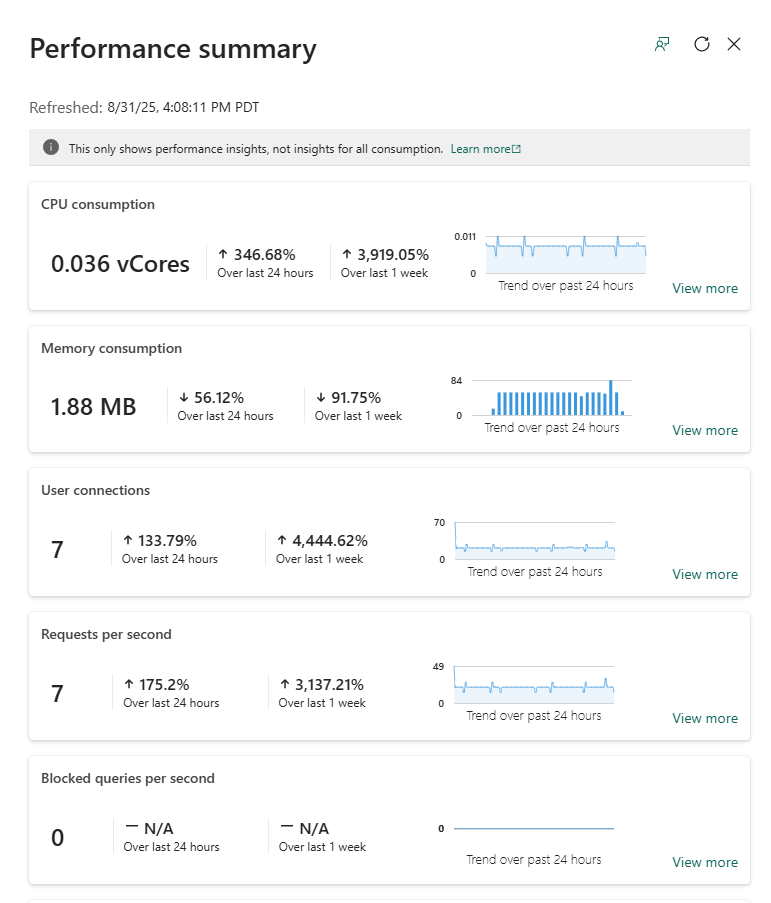The image size is (771, 903).
Task: Open View more under Memory consumption
Action: click(704, 430)
